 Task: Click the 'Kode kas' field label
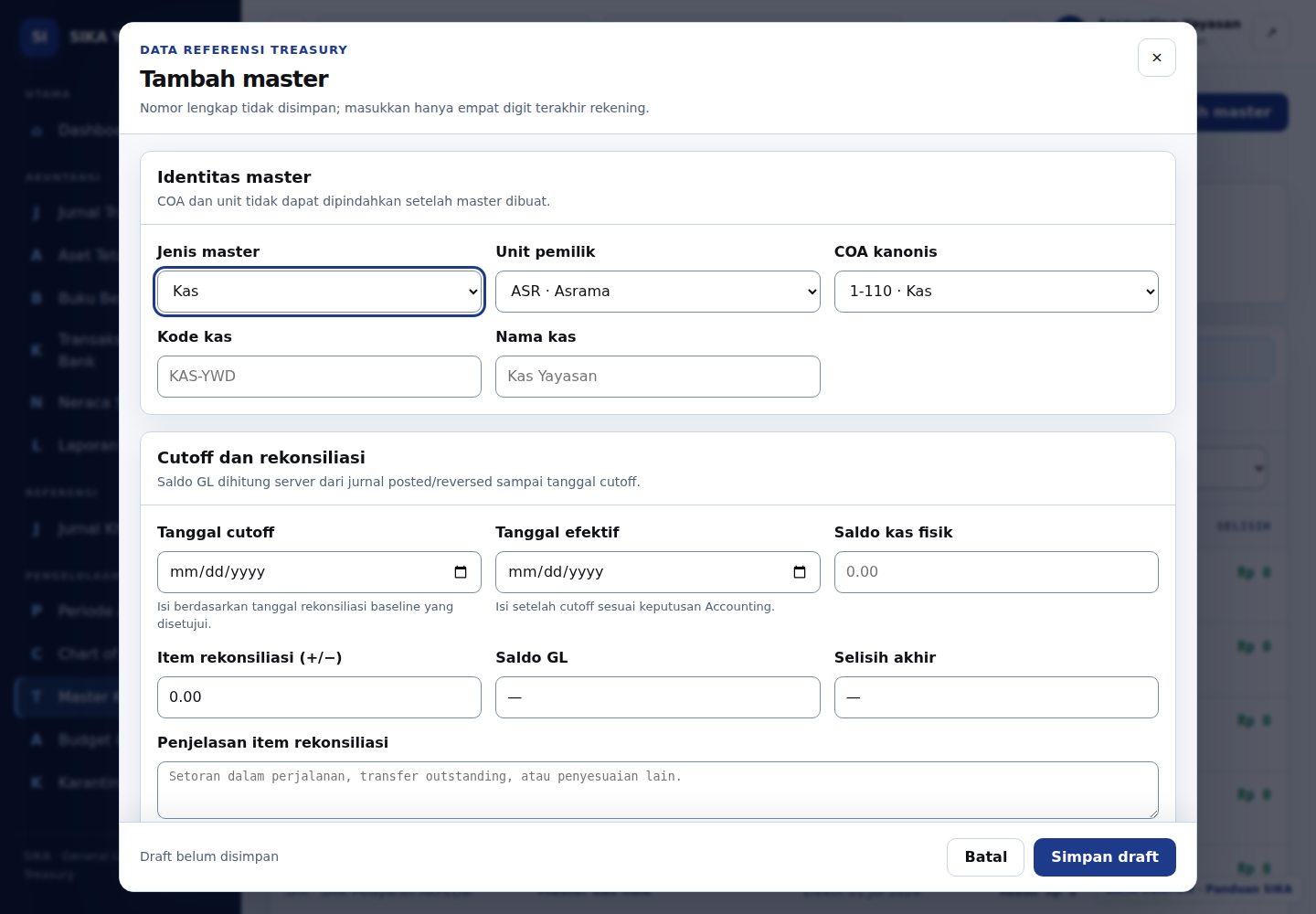coord(195,337)
